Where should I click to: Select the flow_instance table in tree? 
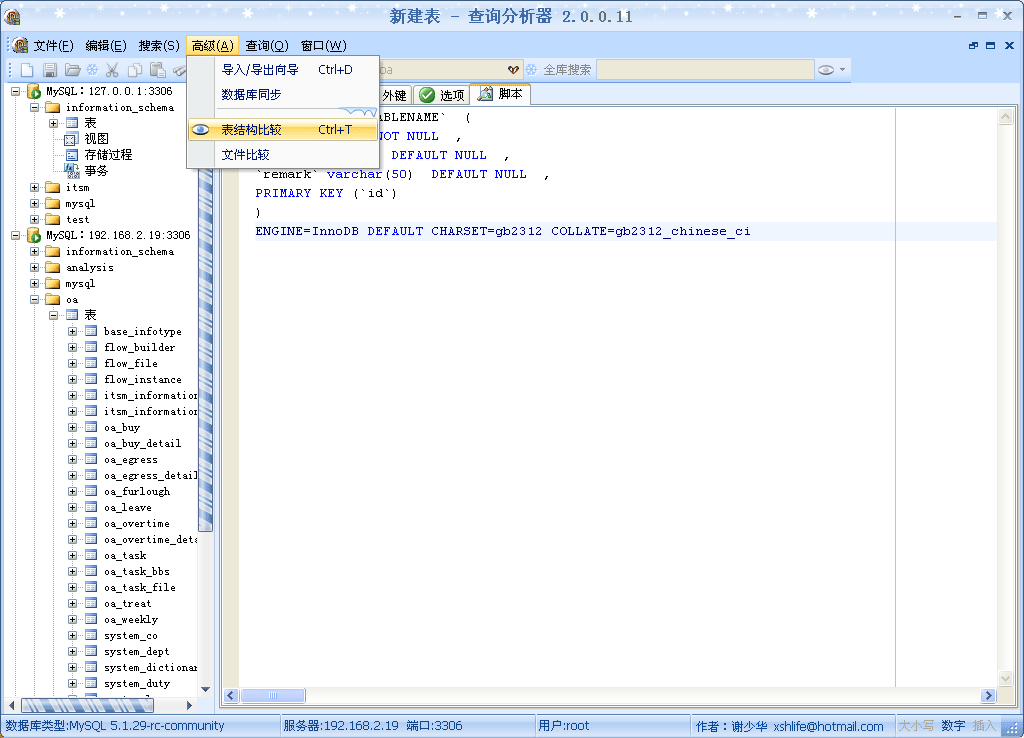pyautogui.click(x=142, y=379)
